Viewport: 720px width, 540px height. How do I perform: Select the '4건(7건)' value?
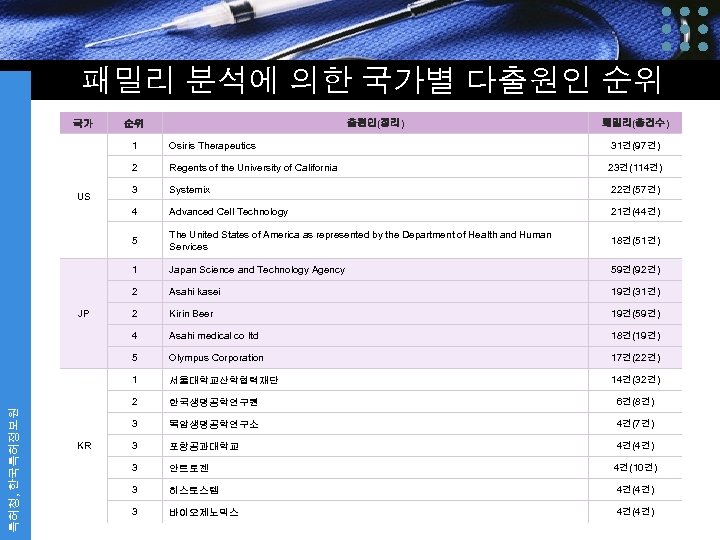click(x=636, y=424)
